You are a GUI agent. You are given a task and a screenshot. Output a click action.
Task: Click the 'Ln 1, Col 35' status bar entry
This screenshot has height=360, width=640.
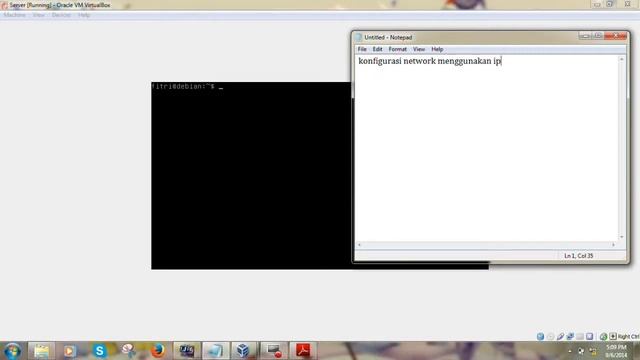click(x=578, y=256)
